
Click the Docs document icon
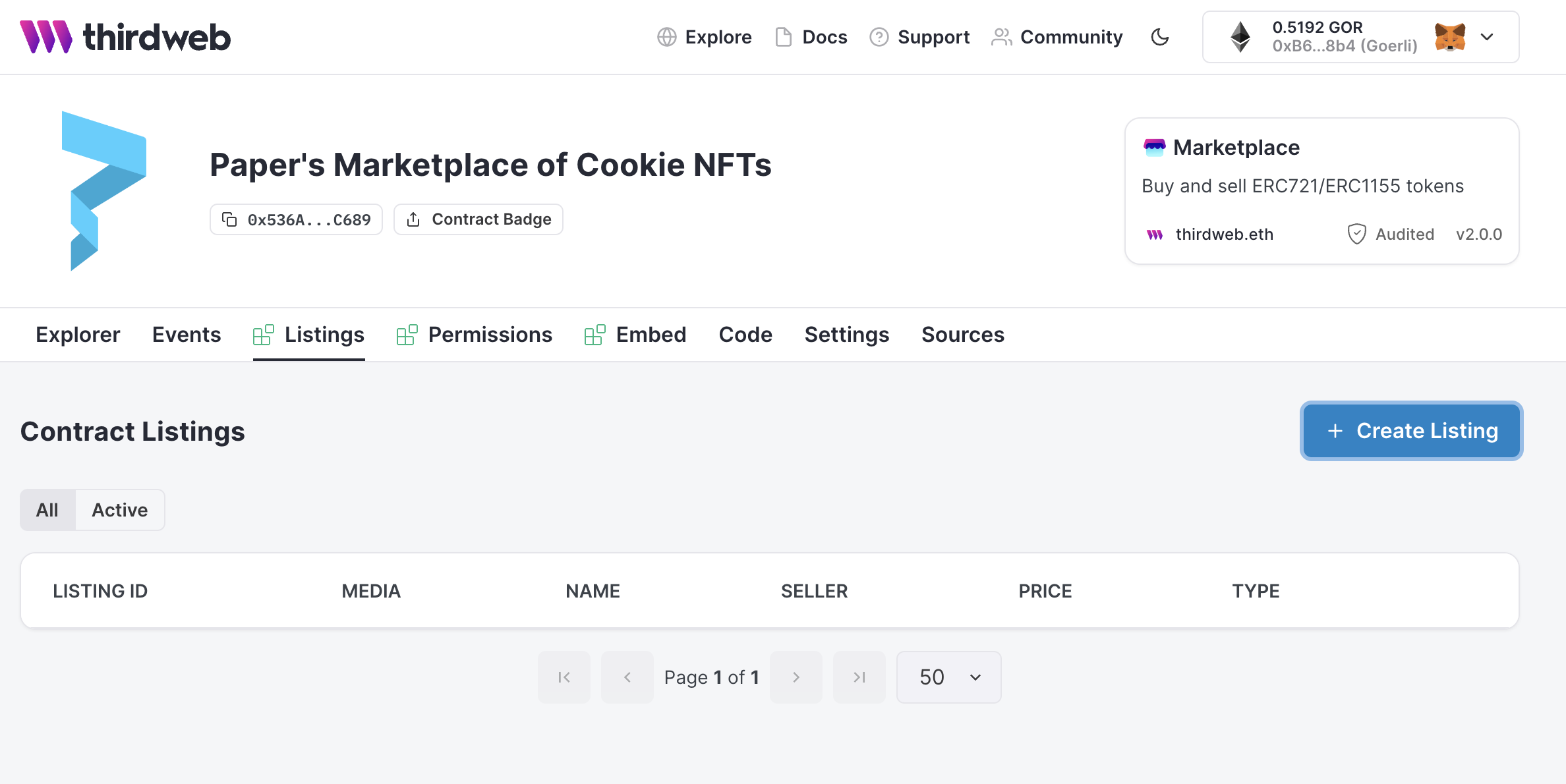(x=783, y=38)
